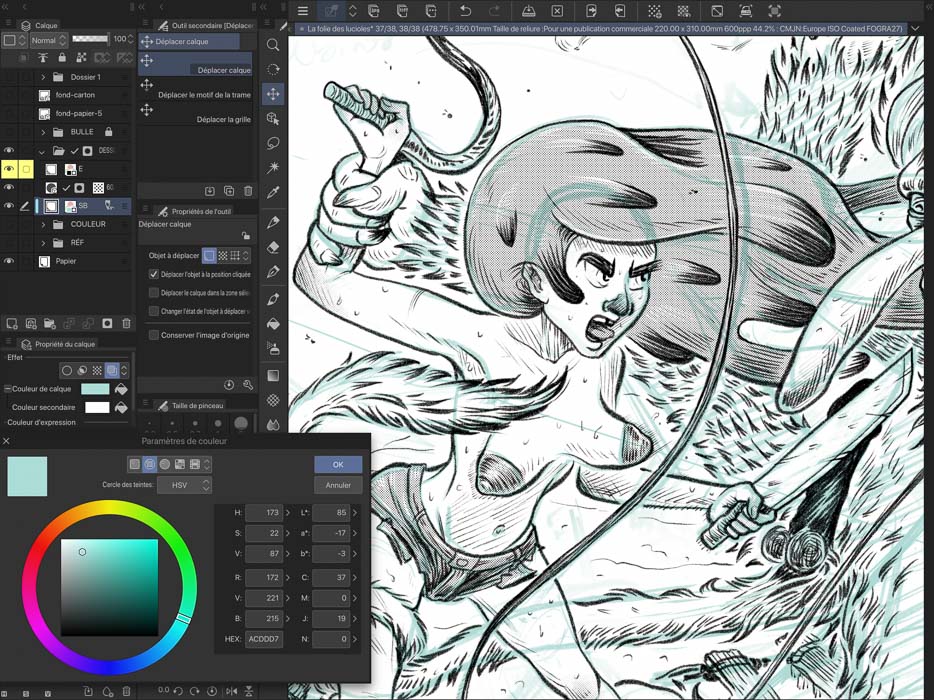Confirm color settings with the OK button
This screenshot has width=934, height=700.
point(337,464)
